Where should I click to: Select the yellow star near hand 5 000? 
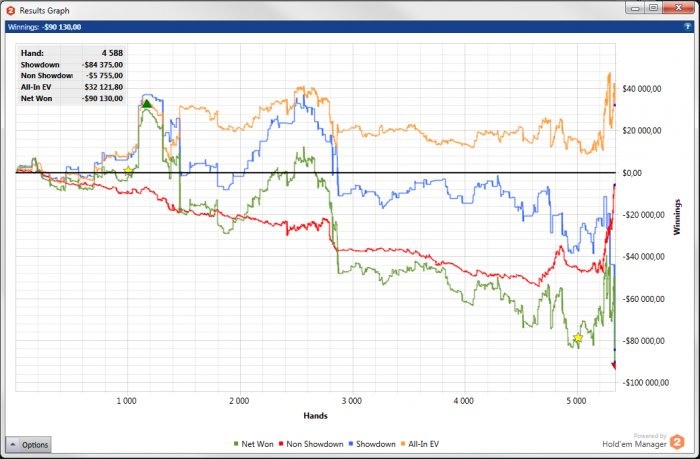pyautogui.click(x=578, y=338)
